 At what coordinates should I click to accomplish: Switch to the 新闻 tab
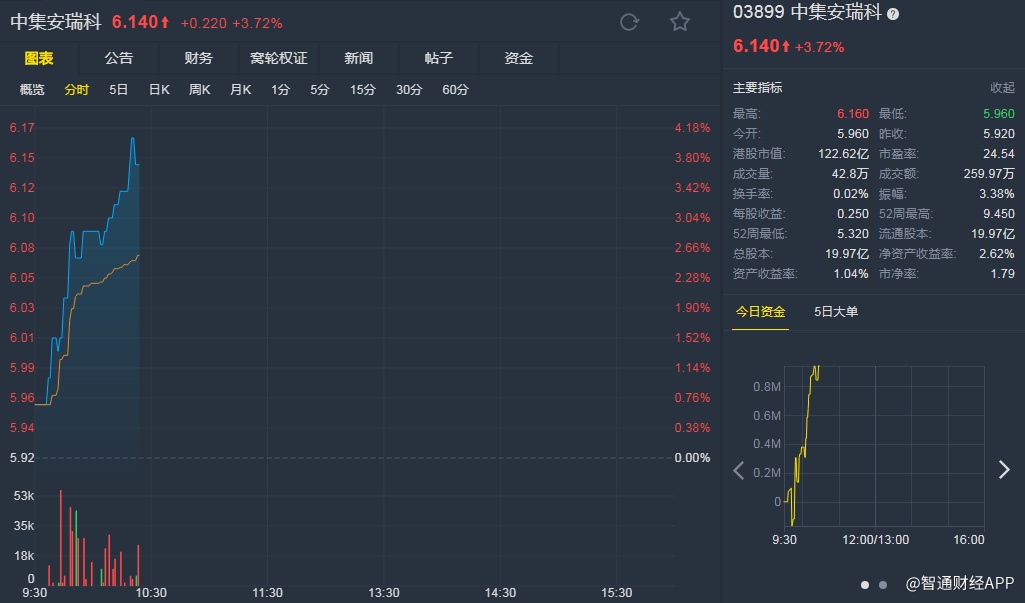pos(358,58)
